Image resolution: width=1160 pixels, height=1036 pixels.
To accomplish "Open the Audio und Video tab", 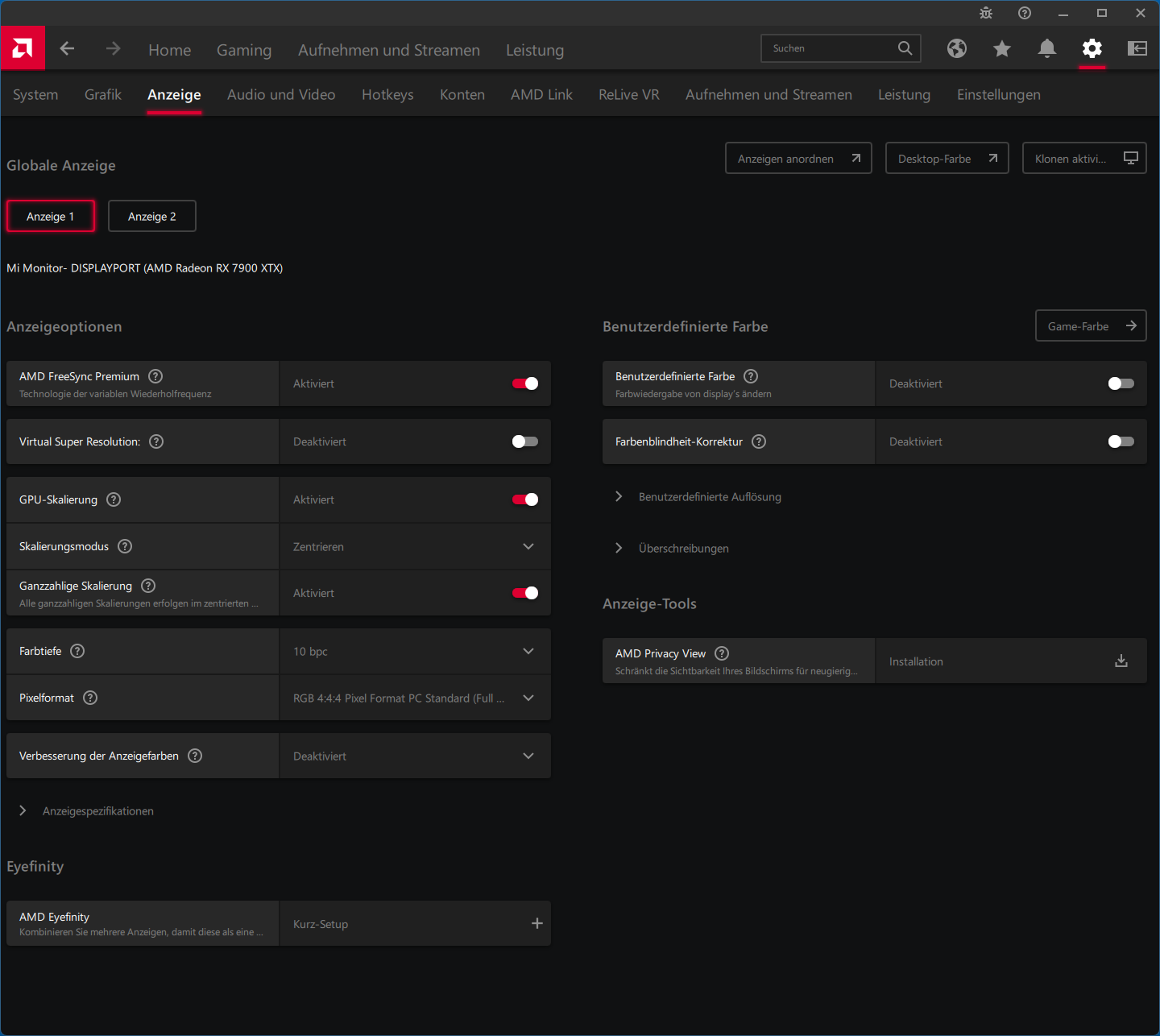I will [x=281, y=94].
